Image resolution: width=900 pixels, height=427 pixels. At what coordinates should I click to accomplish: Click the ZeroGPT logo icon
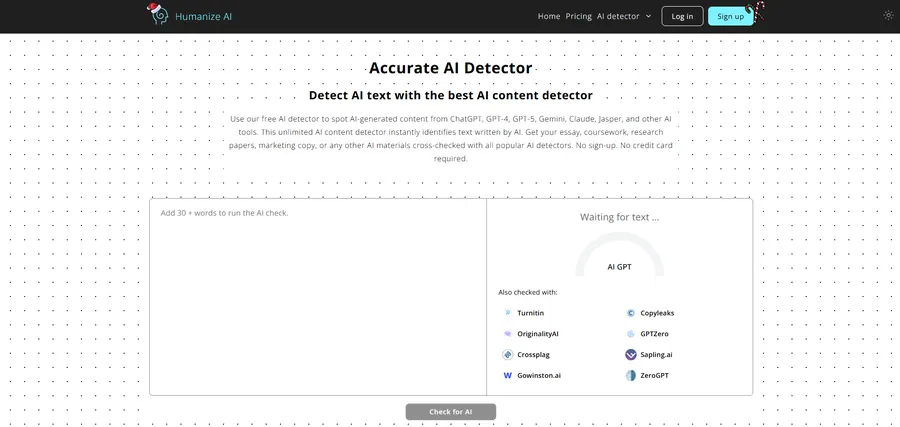pyautogui.click(x=630, y=376)
